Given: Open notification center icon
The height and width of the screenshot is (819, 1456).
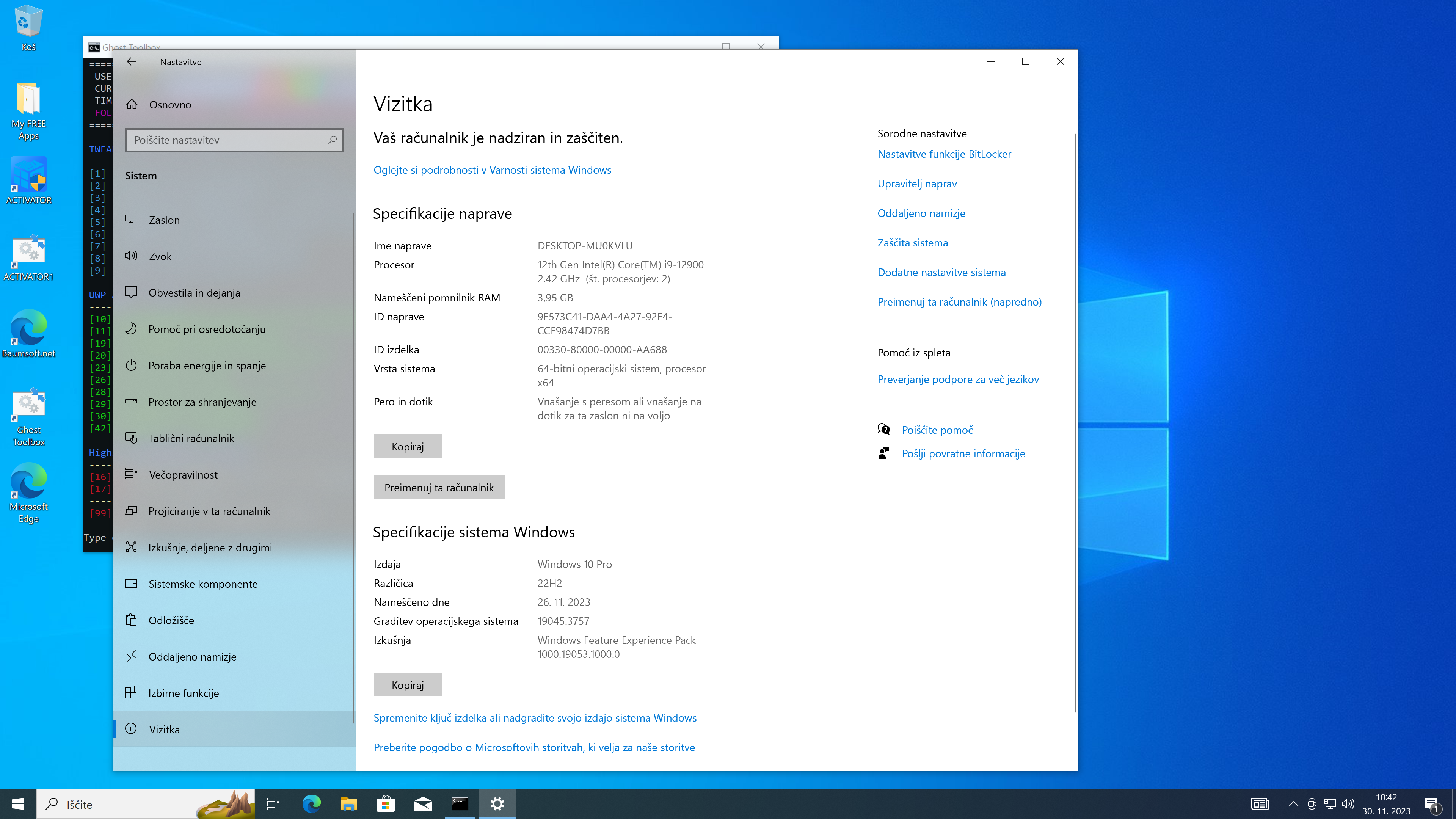Looking at the screenshot, I should click(x=1432, y=804).
